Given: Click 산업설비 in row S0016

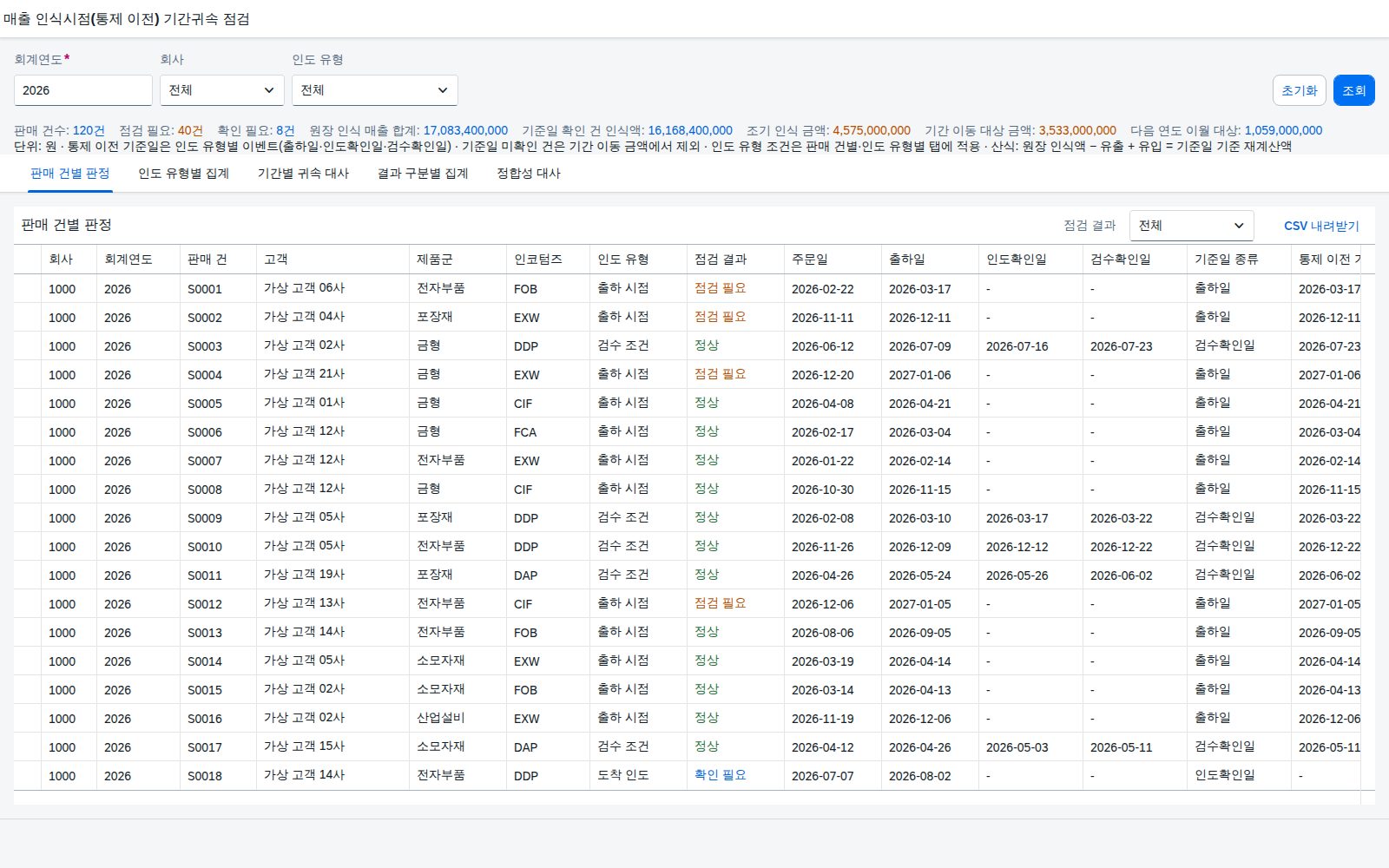Looking at the screenshot, I should click(x=440, y=718).
